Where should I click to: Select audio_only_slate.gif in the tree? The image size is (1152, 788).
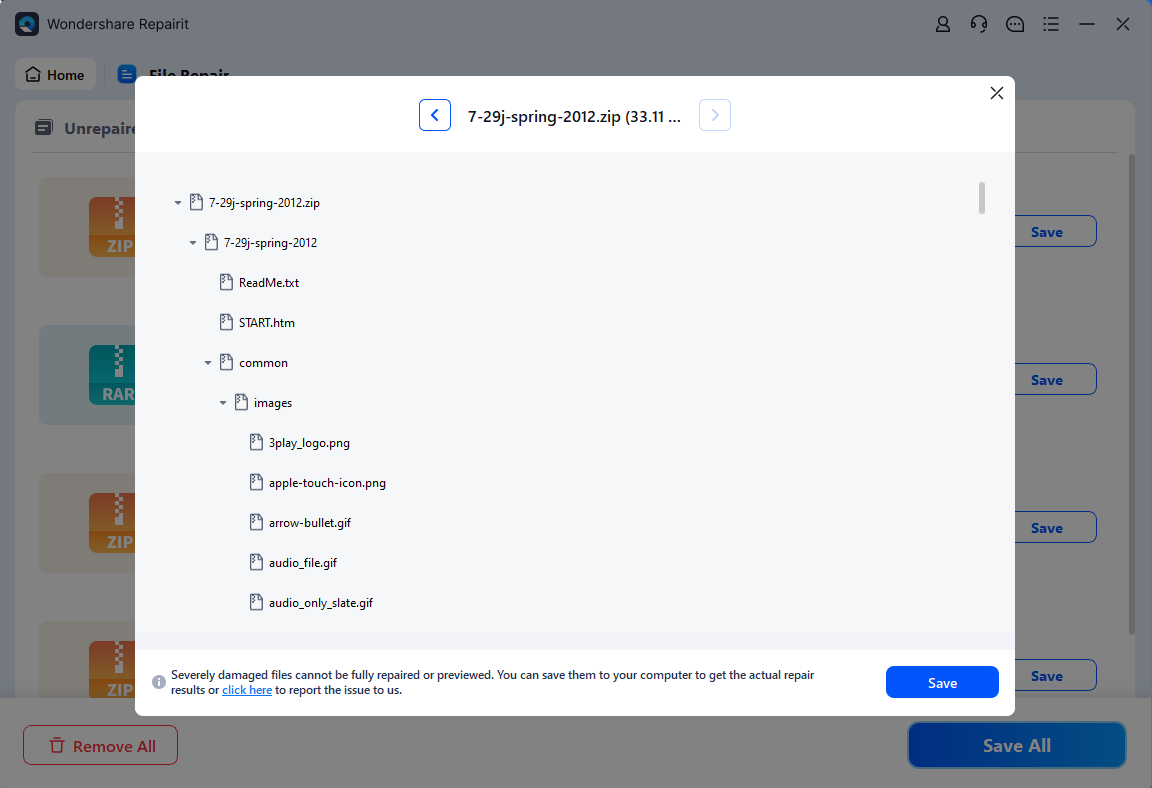point(321,603)
